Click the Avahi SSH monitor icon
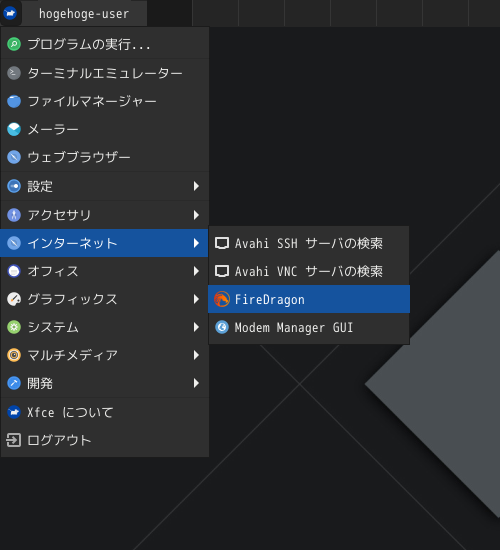The height and width of the screenshot is (550, 500). [222, 243]
